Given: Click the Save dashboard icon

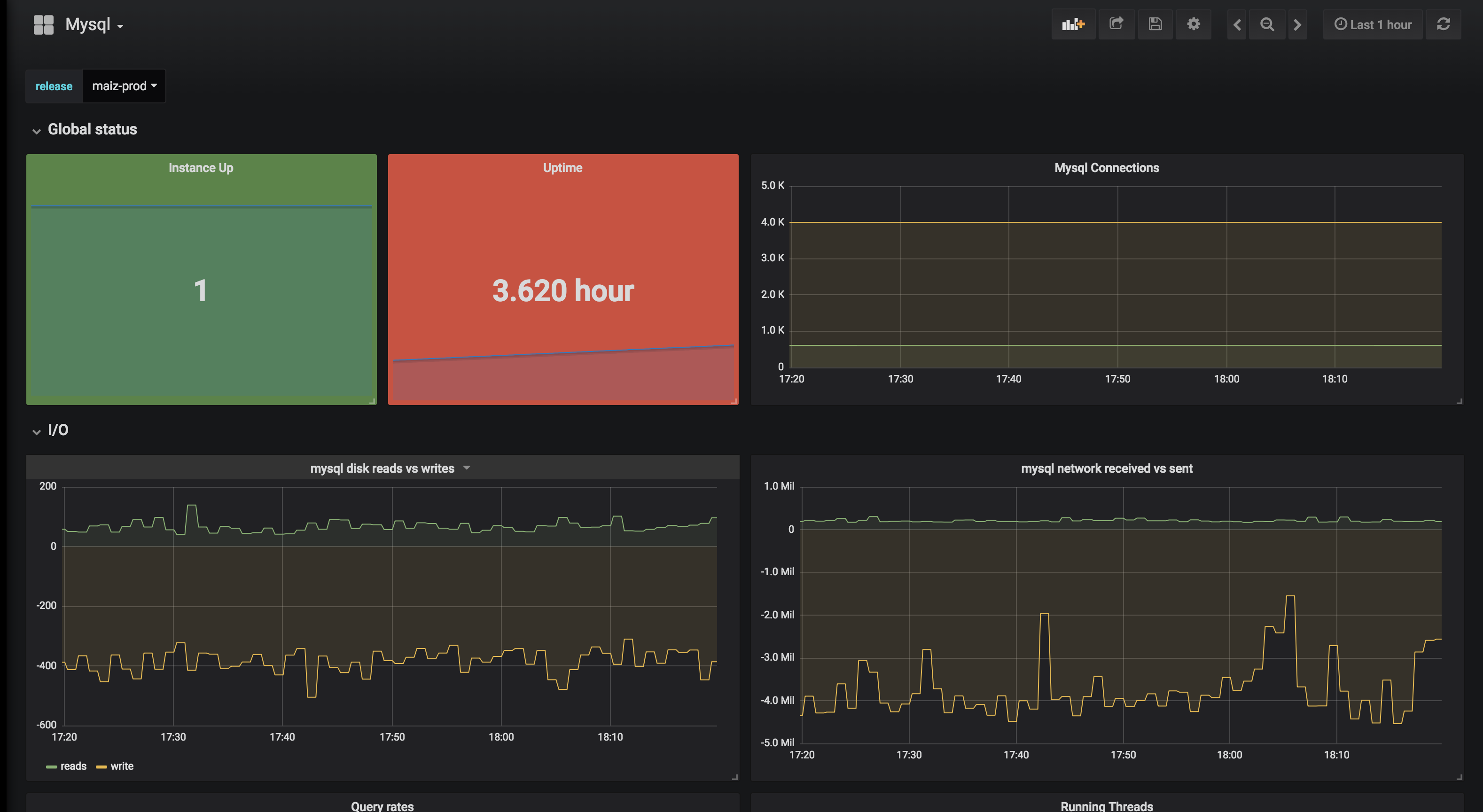Looking at the screenshot, I should click(1155, 24).
